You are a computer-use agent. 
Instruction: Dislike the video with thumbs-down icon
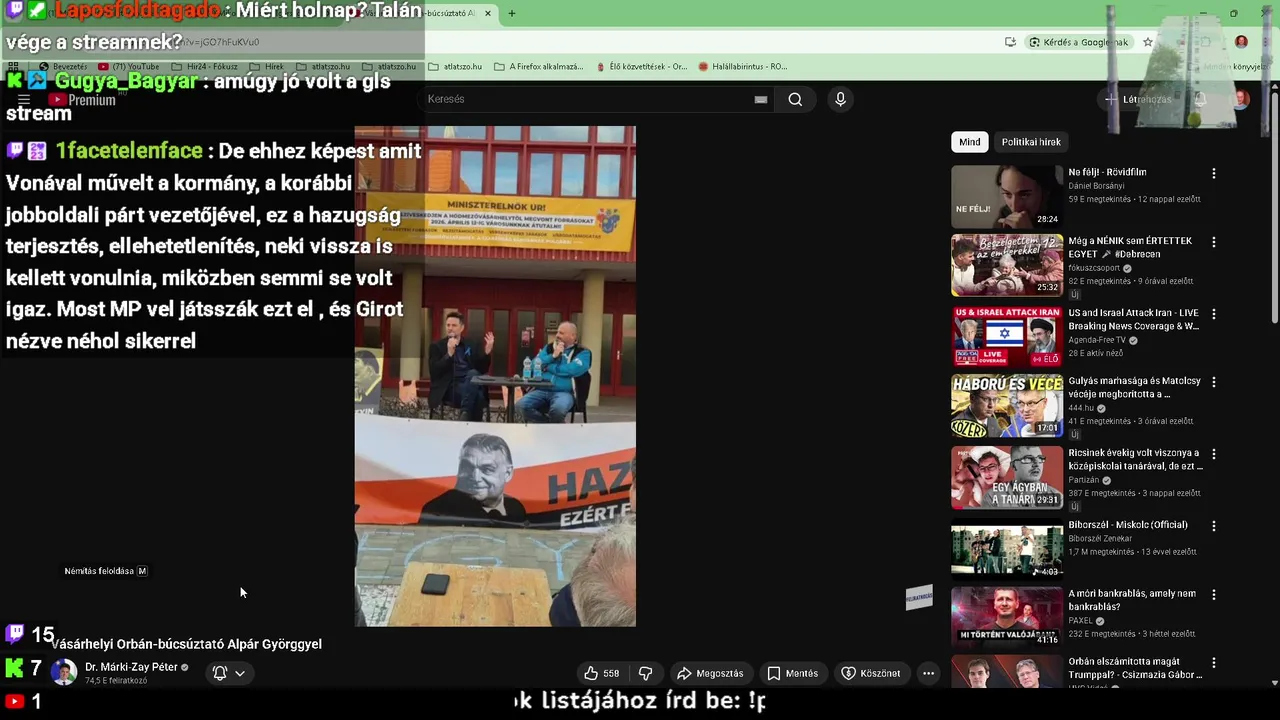(x=646, y=673)
